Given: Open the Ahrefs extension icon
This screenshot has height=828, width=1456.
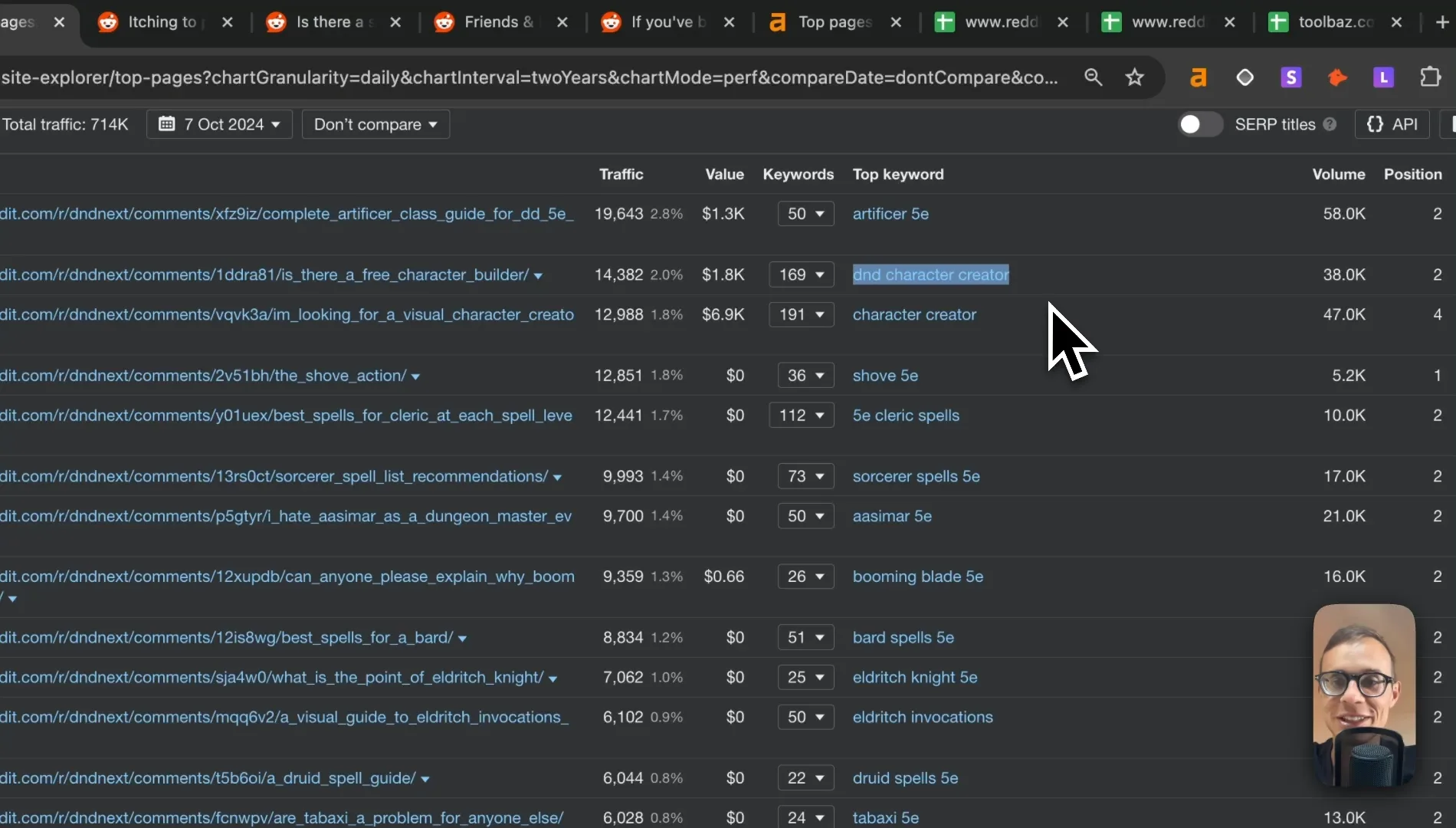Looking at the screenshot, I should [1199, 77].
